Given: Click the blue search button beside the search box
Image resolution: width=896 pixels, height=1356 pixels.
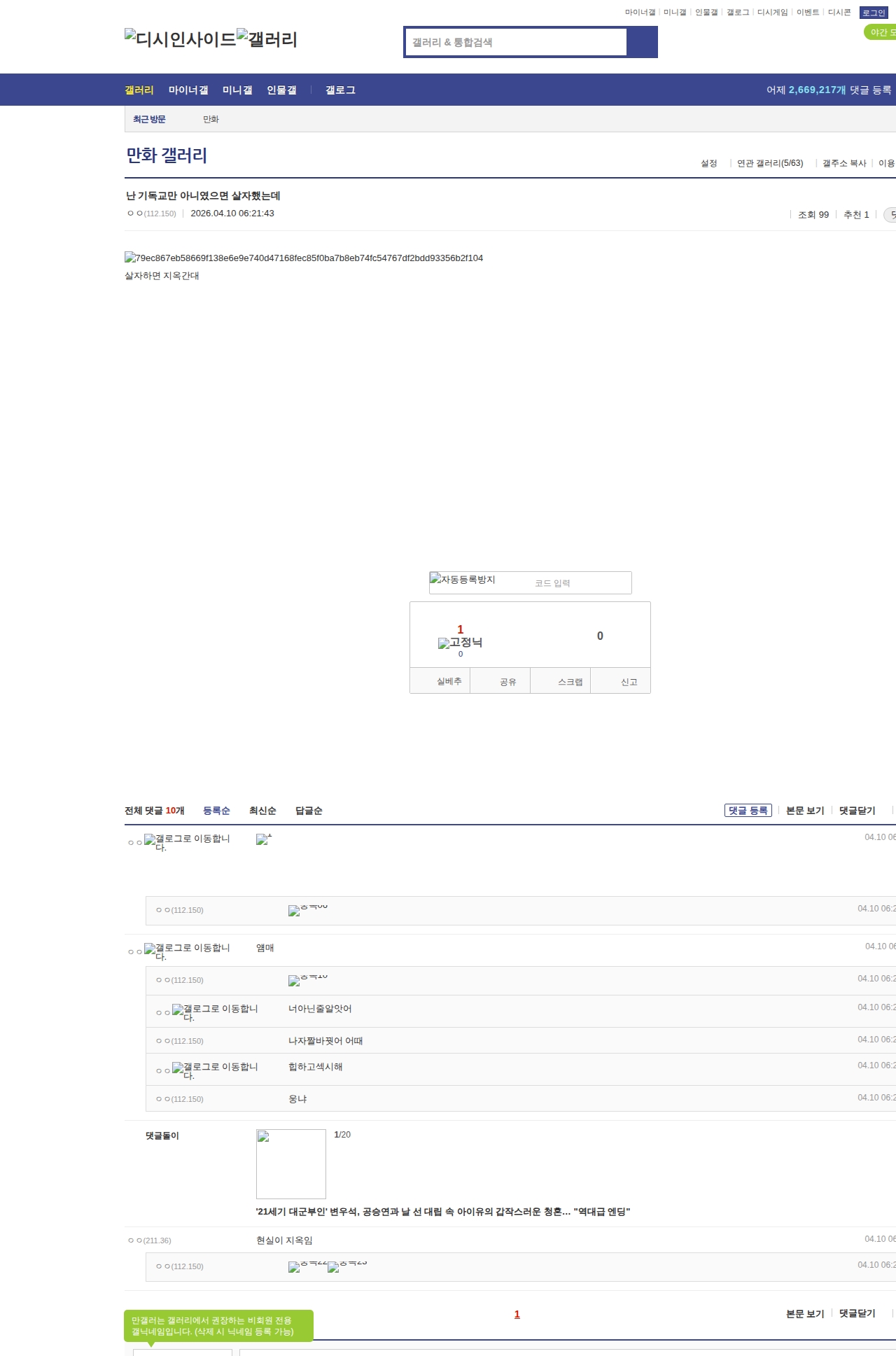Looking at the screenshot, I should 642,42.
